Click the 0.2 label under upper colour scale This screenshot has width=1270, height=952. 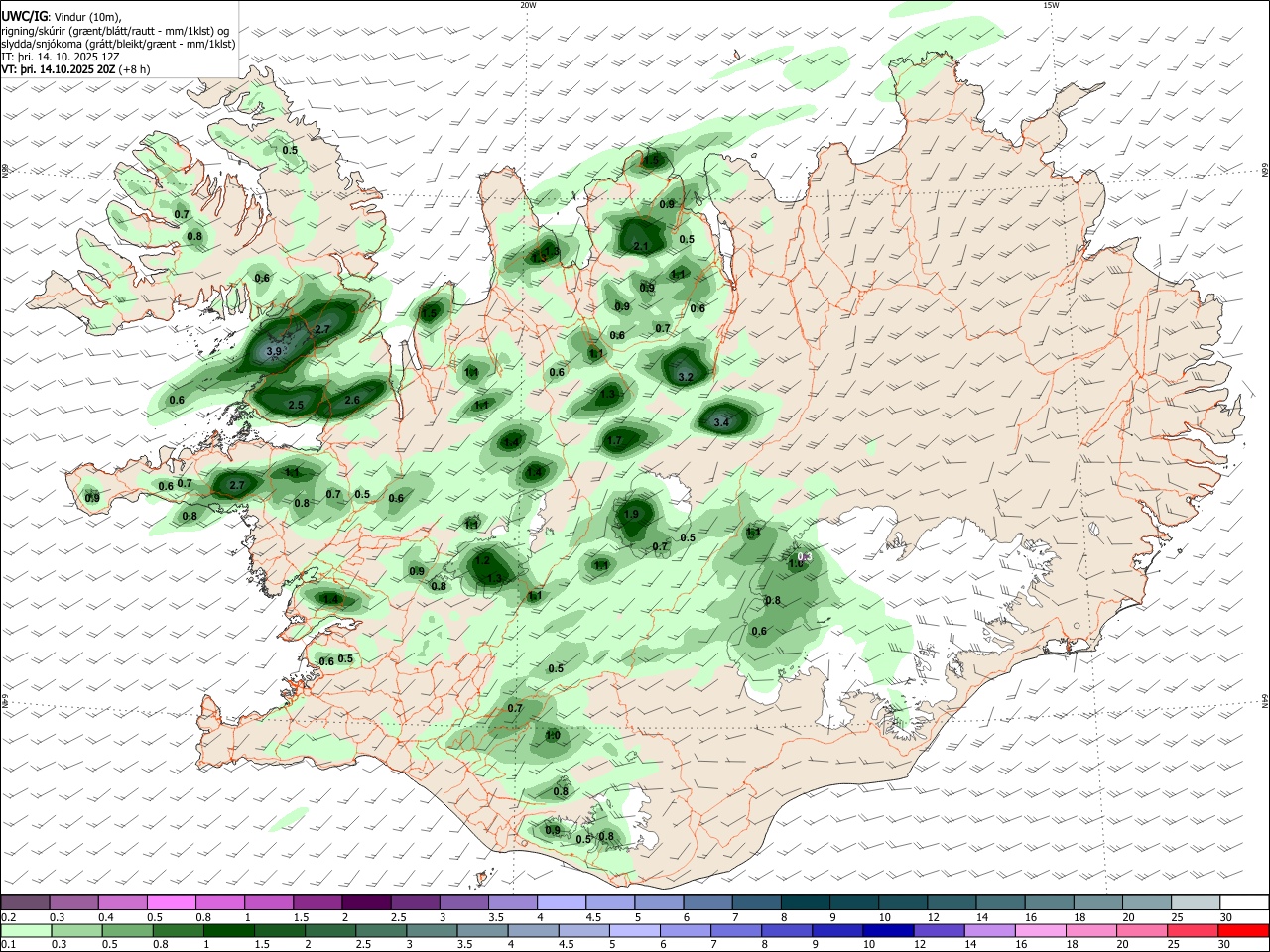pos(8,917)
